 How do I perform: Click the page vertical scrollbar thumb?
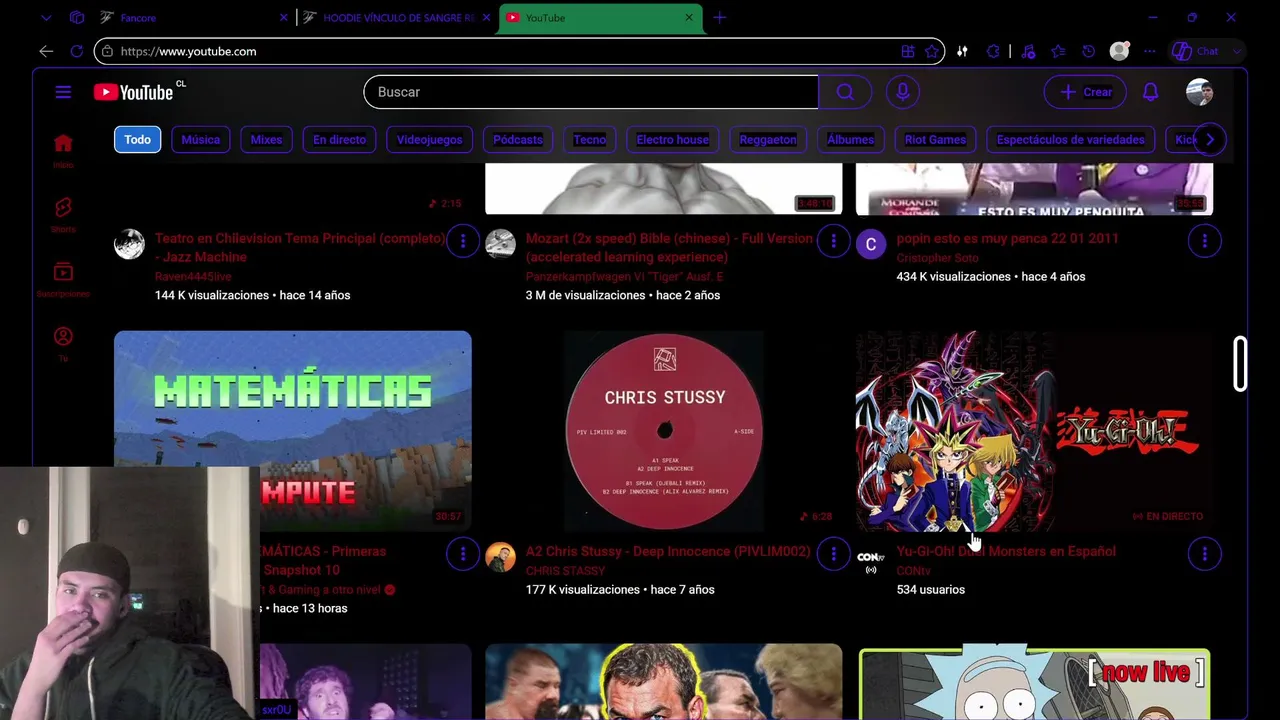tap(1240, 363)
